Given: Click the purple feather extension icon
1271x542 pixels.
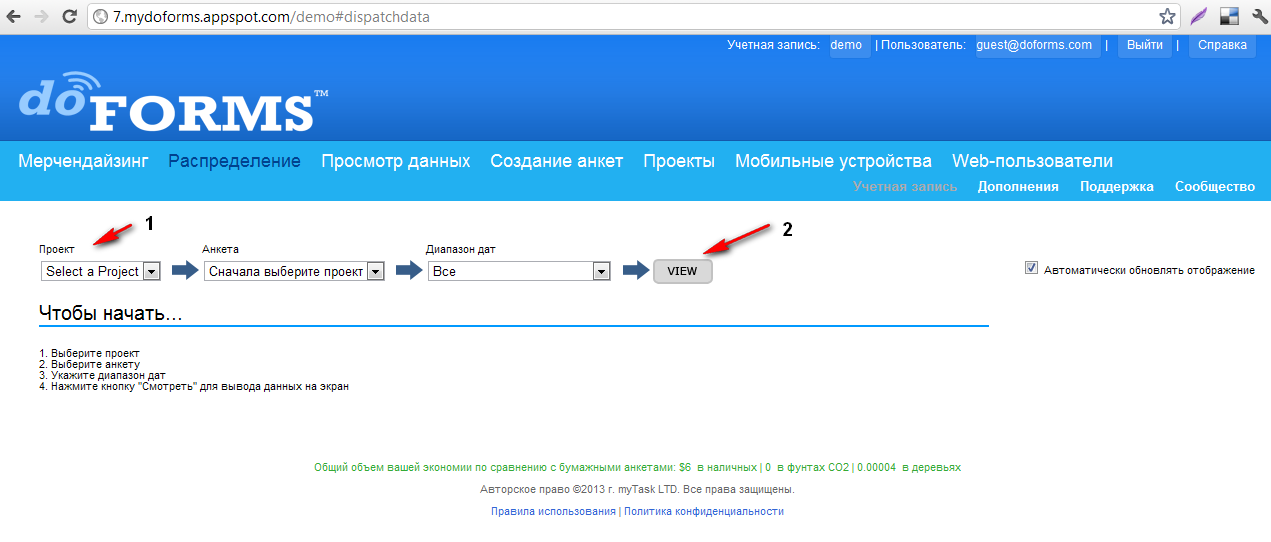Looking at the screenshot, I should click(x=1198, y=17).
